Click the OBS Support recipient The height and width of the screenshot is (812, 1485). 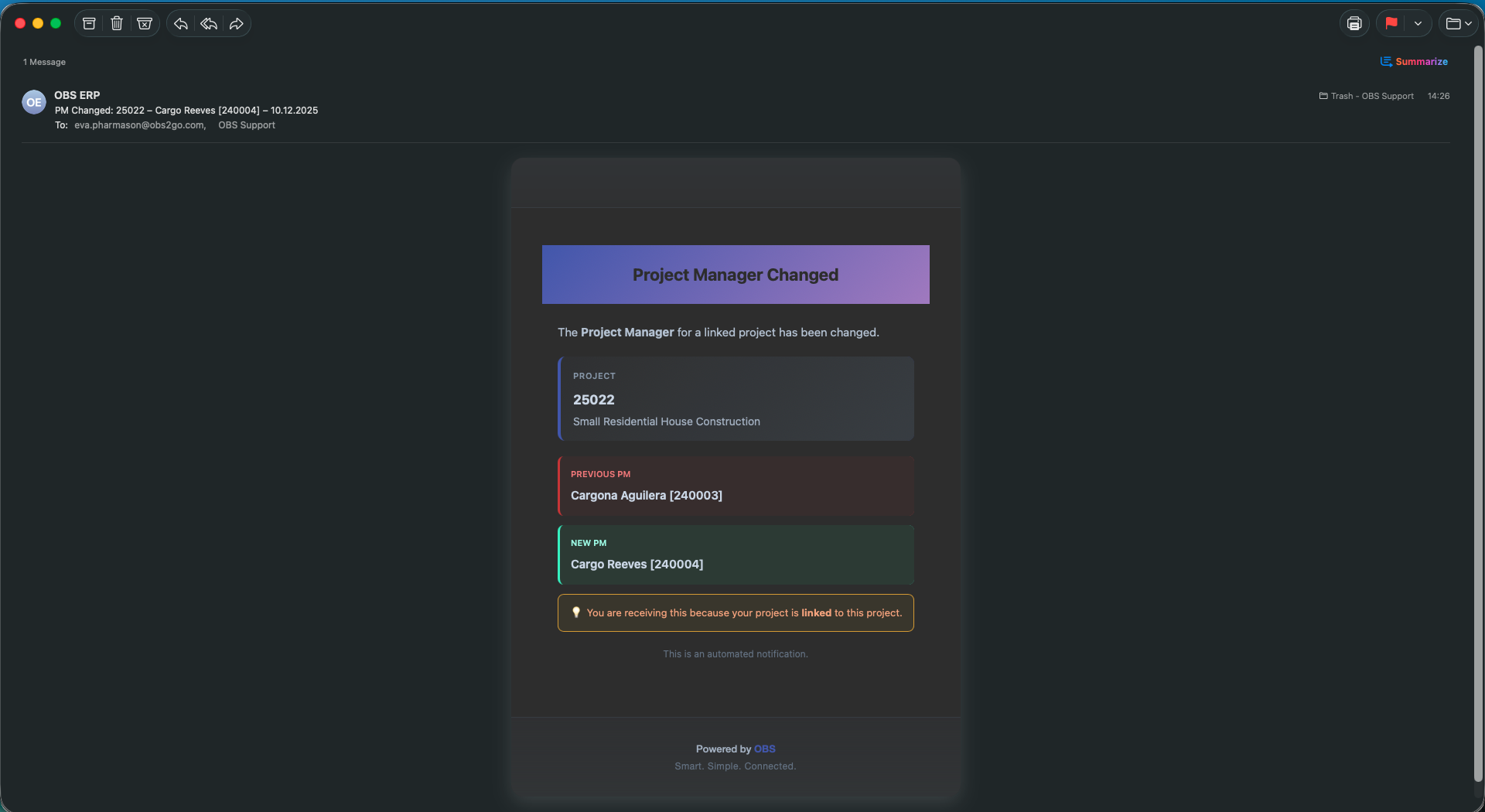coord(246,125)
